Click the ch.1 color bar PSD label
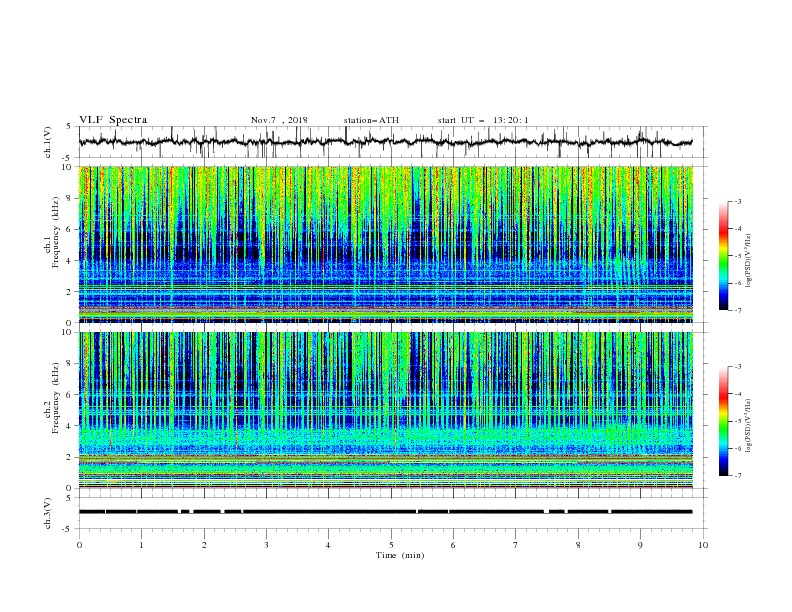Image resolution: width=792 pixels, height=612 pixels. [x=749, y=261]
